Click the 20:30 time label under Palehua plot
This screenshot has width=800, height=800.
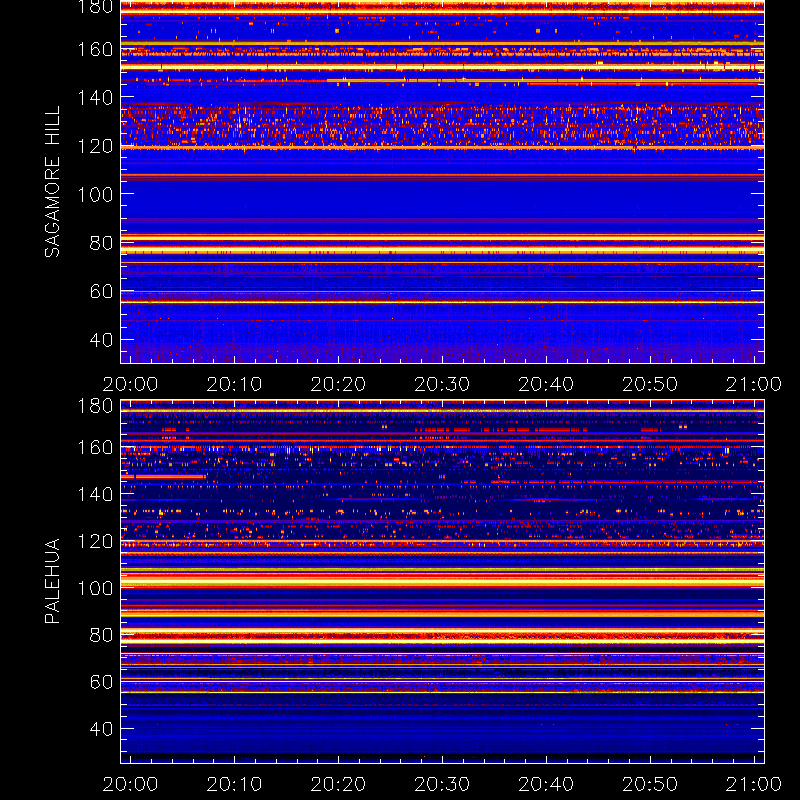click(x=442, y=784)
